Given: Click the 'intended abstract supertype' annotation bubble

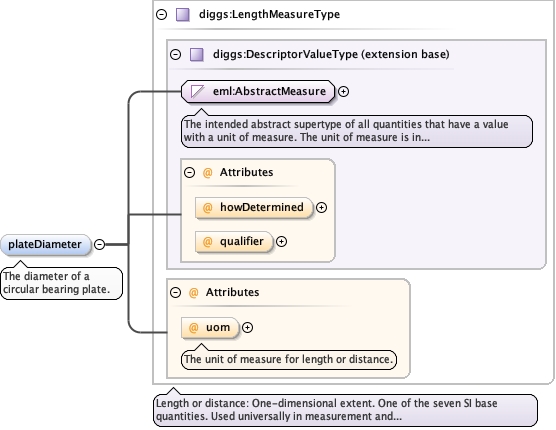Looking at the screenshot, I should 357,131.
